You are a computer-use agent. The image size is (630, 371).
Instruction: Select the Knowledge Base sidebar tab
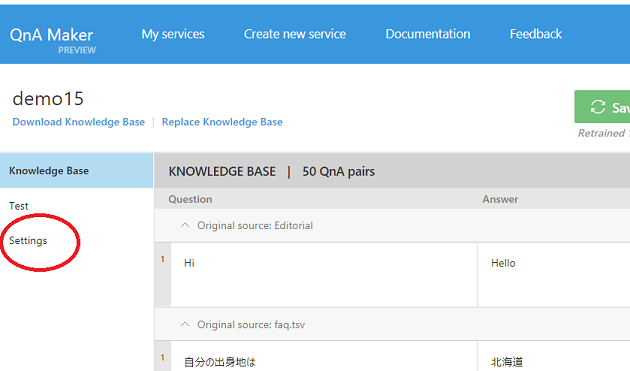pos(76,170)
